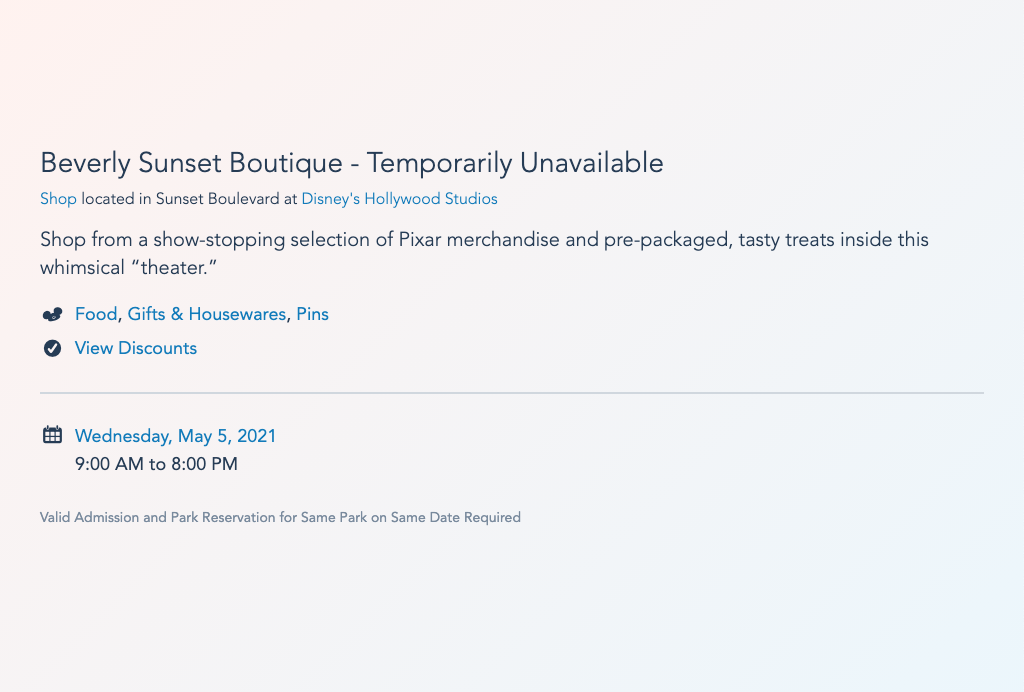The width and height of the screenshot is (1024, 692).
Task: Click the 8:00 PM closing time
Action: (205, 464)
